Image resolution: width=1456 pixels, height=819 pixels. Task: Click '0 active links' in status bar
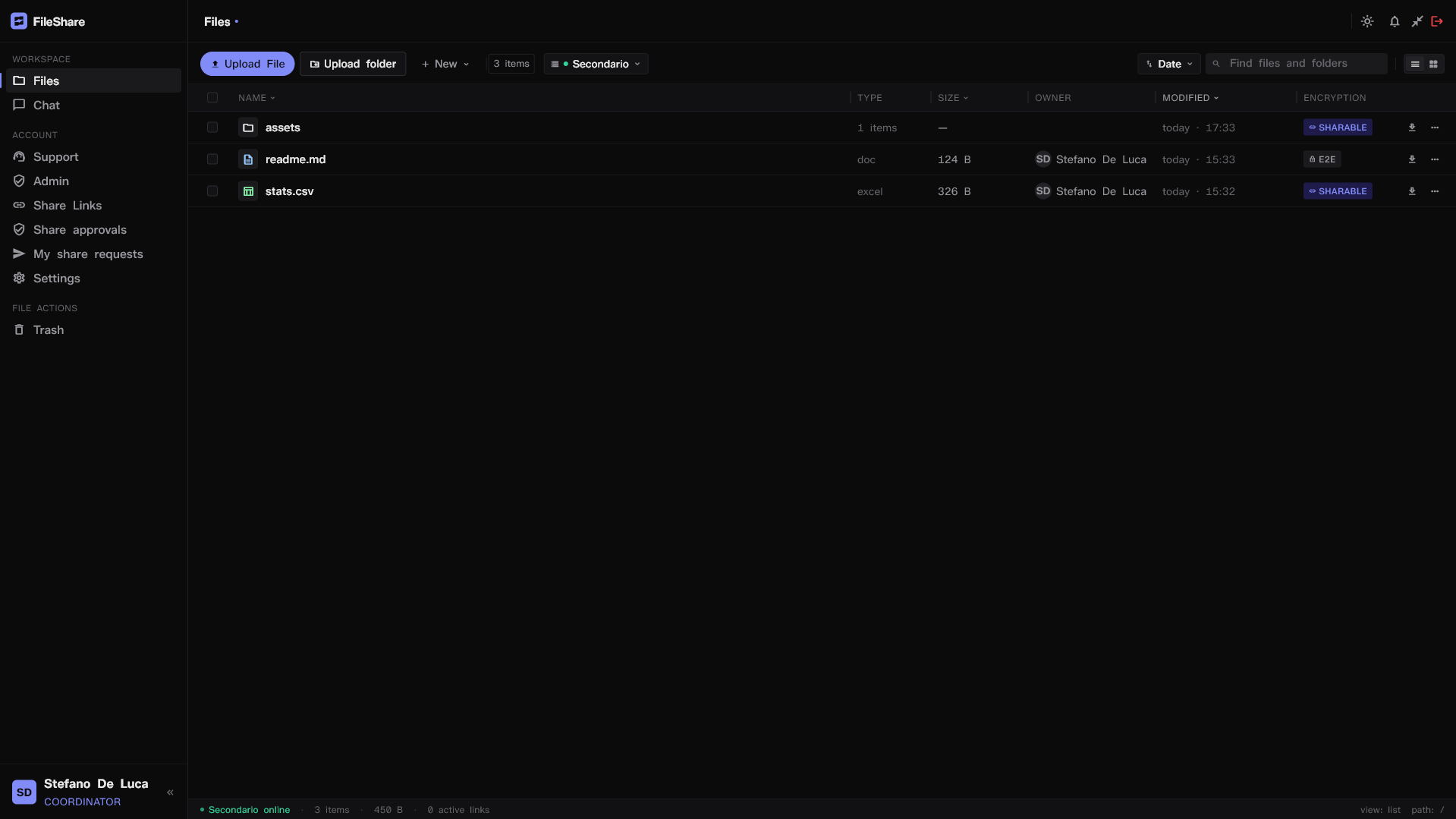458,810
